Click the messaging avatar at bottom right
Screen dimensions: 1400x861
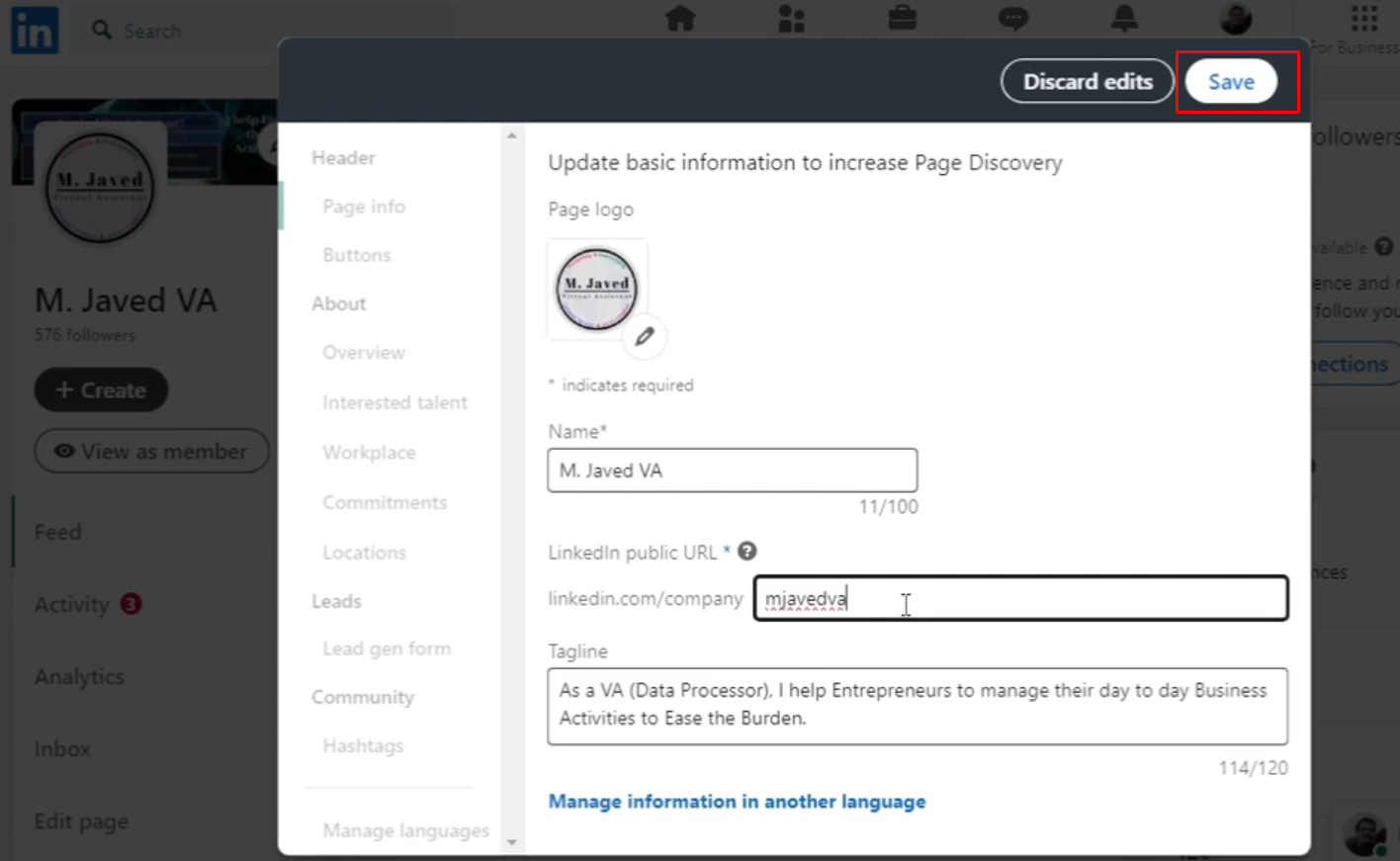1365,833
